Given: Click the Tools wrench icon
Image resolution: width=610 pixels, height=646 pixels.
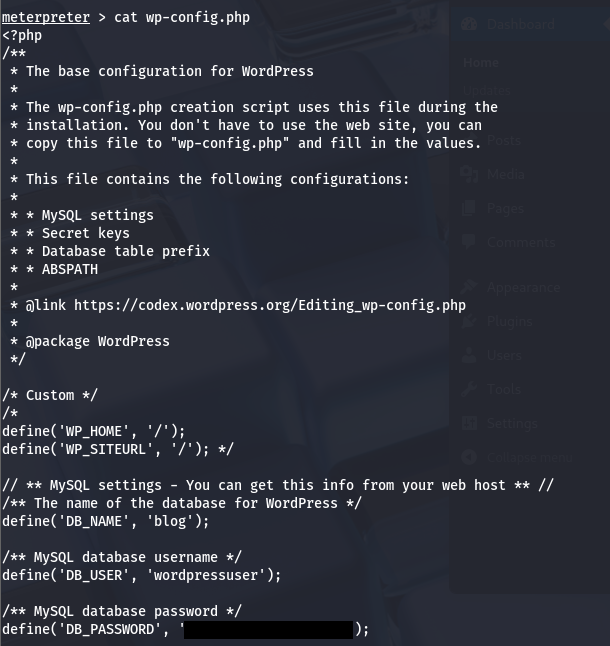Looking at the screenshot, I should (x=470, y=390).
